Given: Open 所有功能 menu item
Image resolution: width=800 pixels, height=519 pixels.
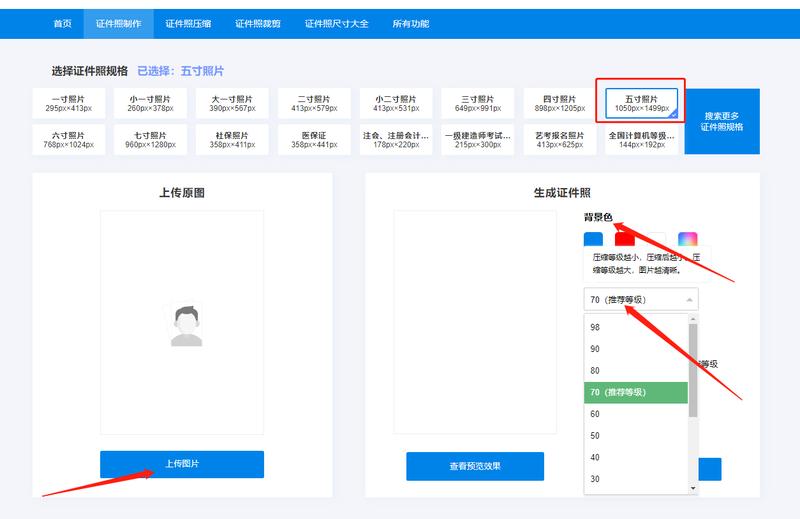Looking at the screenshot, I should (411, 23).
